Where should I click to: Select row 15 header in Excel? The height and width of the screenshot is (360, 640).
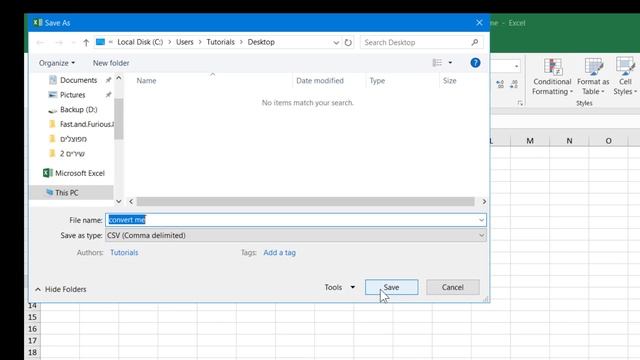(x=32, y=317)
